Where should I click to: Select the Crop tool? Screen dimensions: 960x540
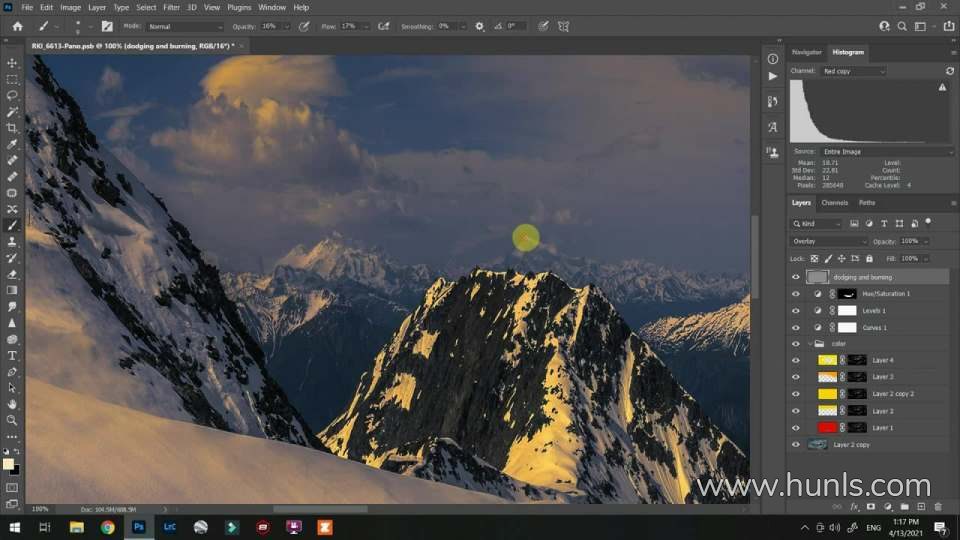(x=12, y=128)
